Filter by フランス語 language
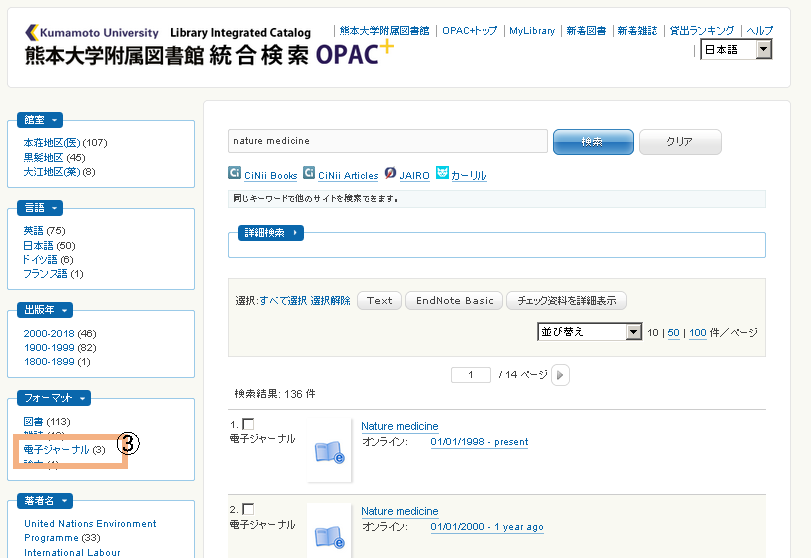 tap(46, 274)
